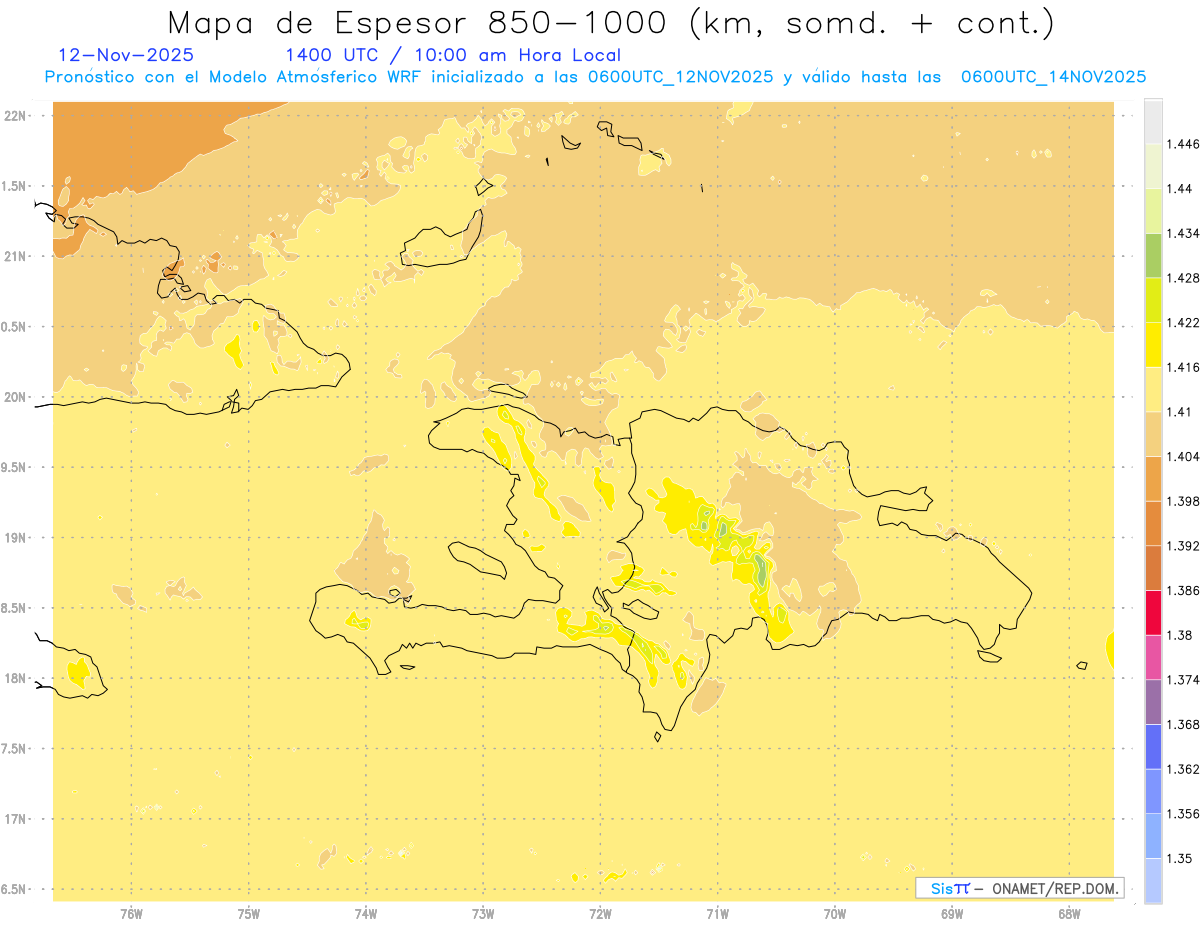This screenshot has width=1200, height=927.
Task: Click the legend value 1.35
Action: [x=1180, y=858]
